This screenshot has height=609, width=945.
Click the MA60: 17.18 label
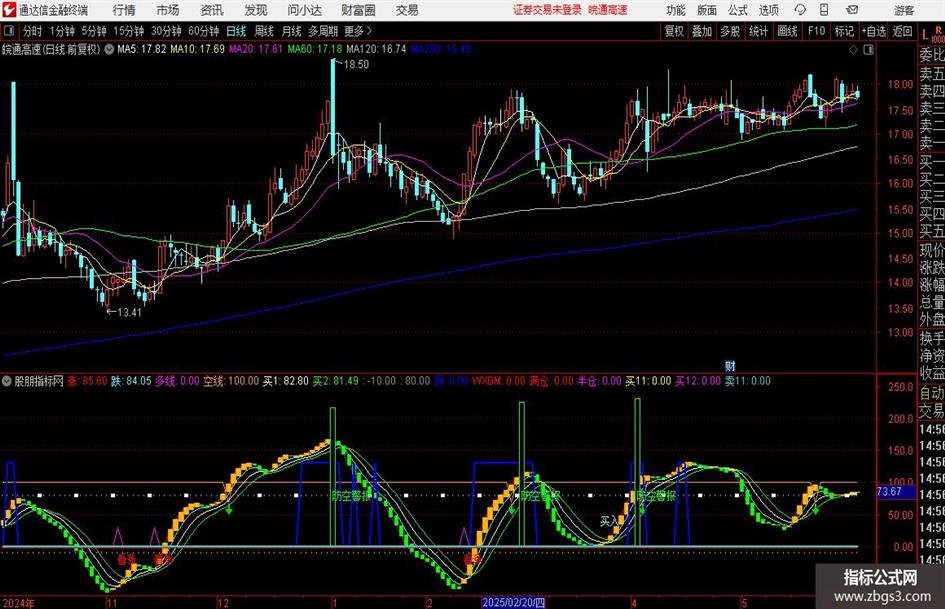(315, 49)
